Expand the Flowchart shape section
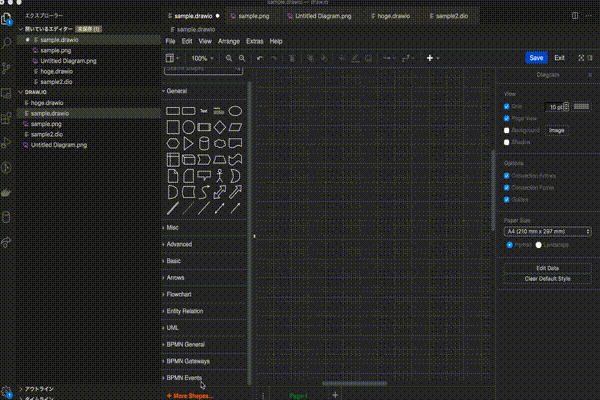The width and height of the screenshot is (600, 400). click(179, 294)
